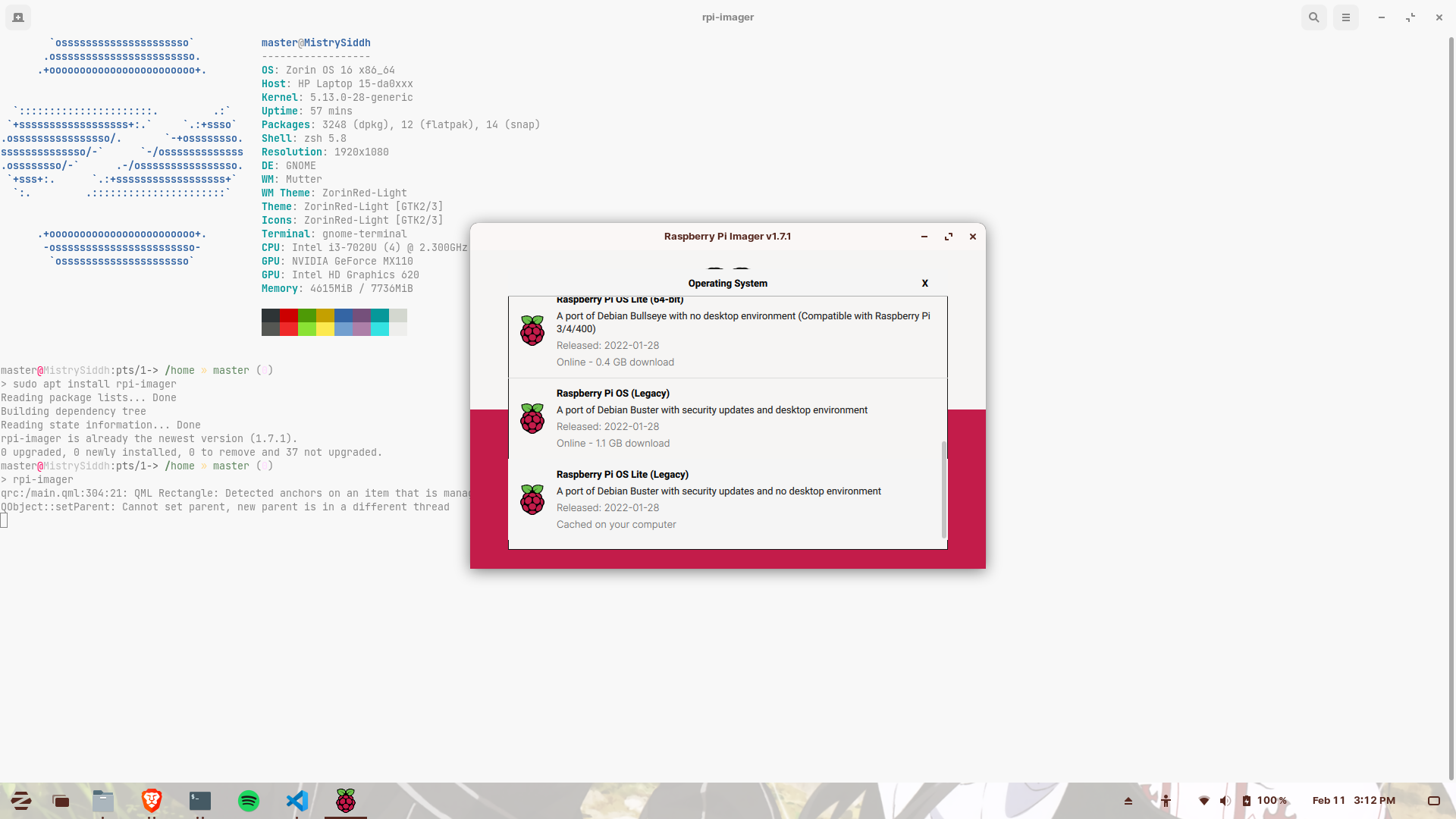The image size is (1456, 819).
Task: Open the calendar from Feb 11 clock
Action: 1354,801
